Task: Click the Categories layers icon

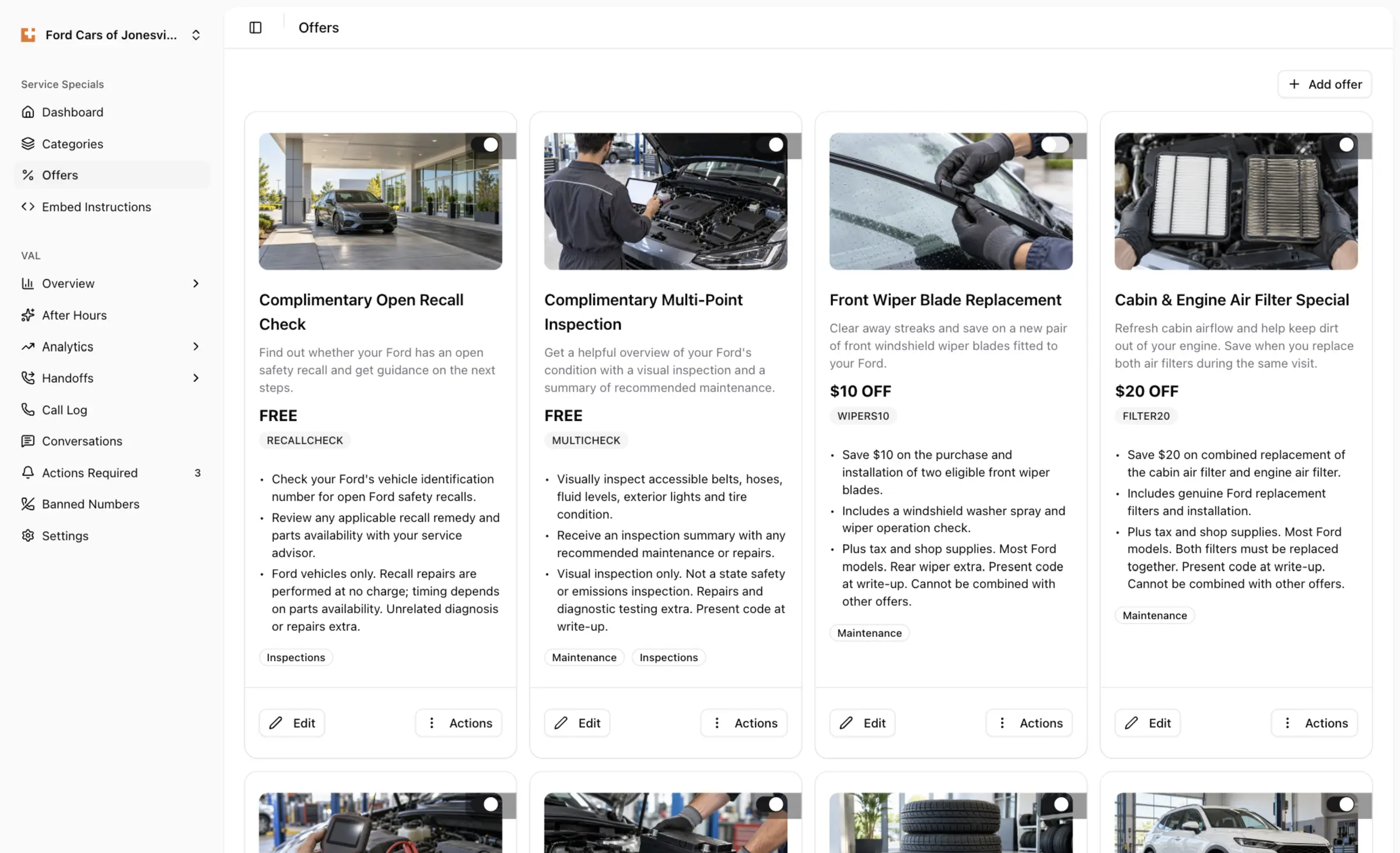Action: click(x=28, y=143)
